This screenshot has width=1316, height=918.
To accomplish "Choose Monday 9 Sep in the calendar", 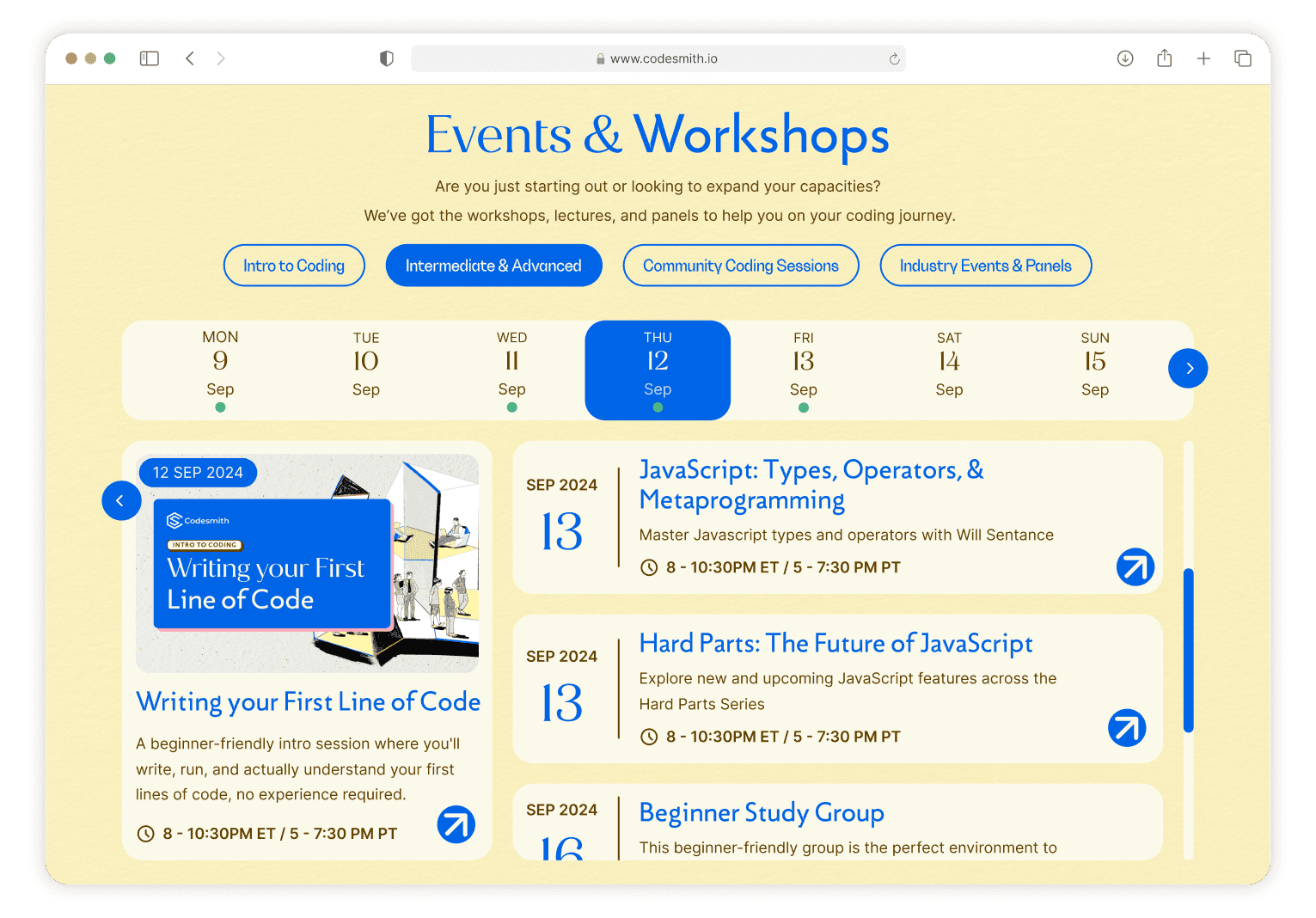I will coord(220,370).
